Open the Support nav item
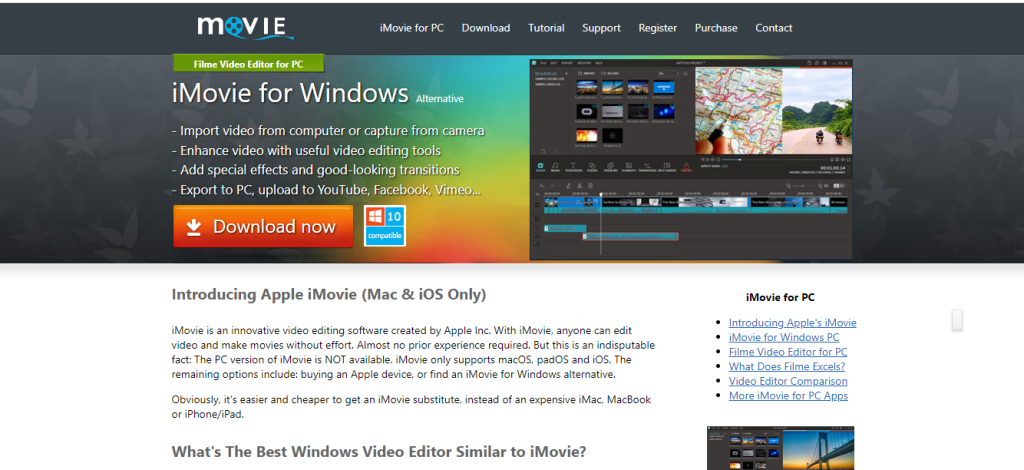 click(x=601, y=28)
